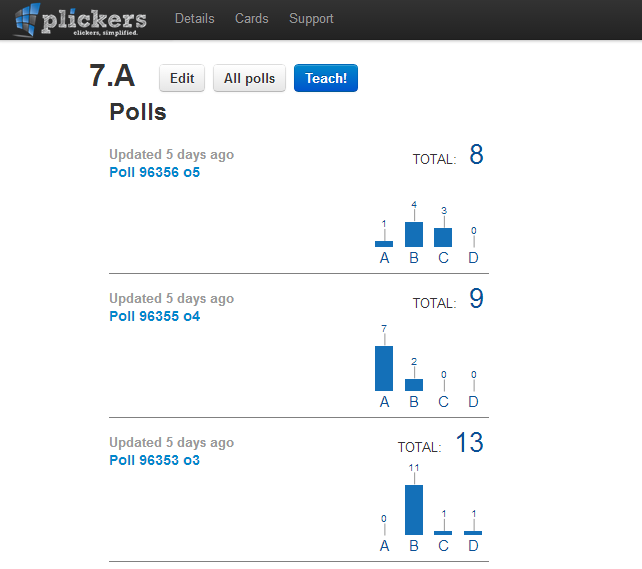Image resolution: width=642 pixels, height=569 pixels.
Task: Open Poll 96356 o5 link
Action: point(154,172)
